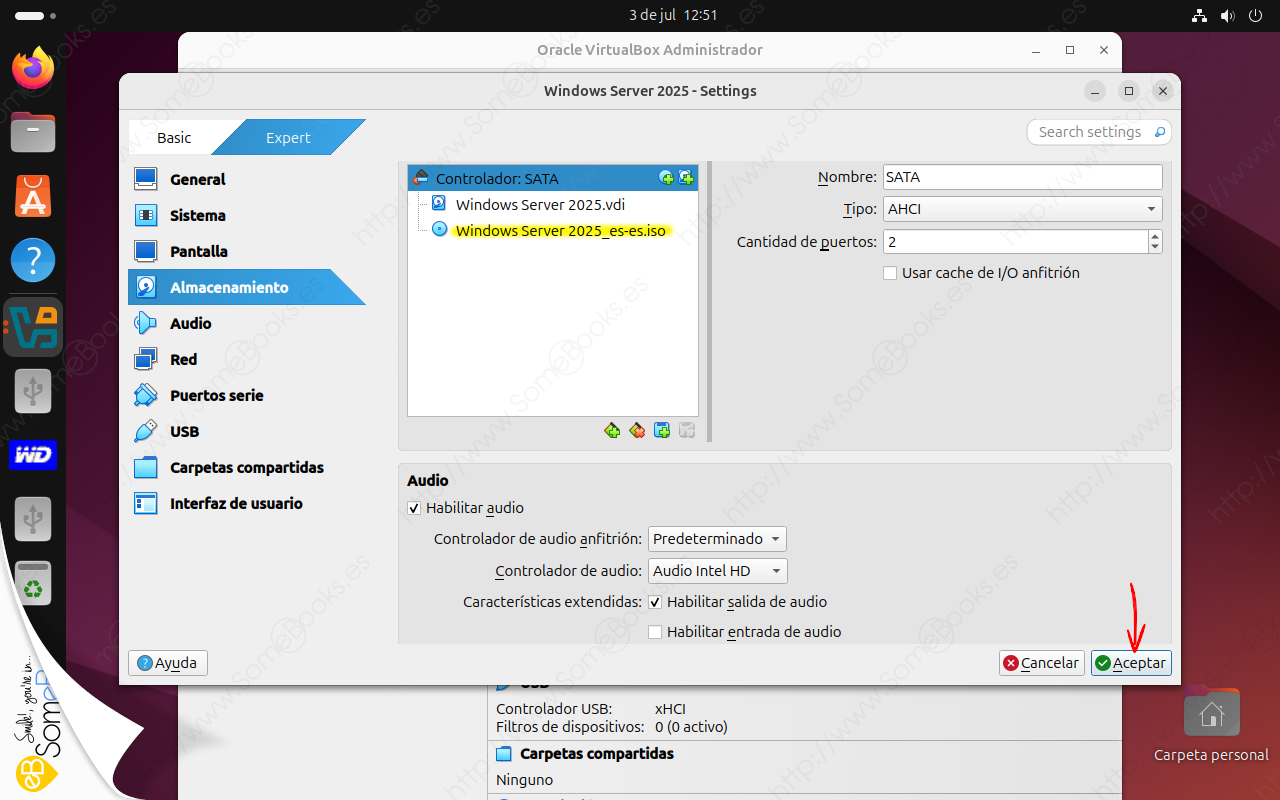Open the USB settings section
This screenshot has height=800, width=1280.
click(x=184, y=431)
